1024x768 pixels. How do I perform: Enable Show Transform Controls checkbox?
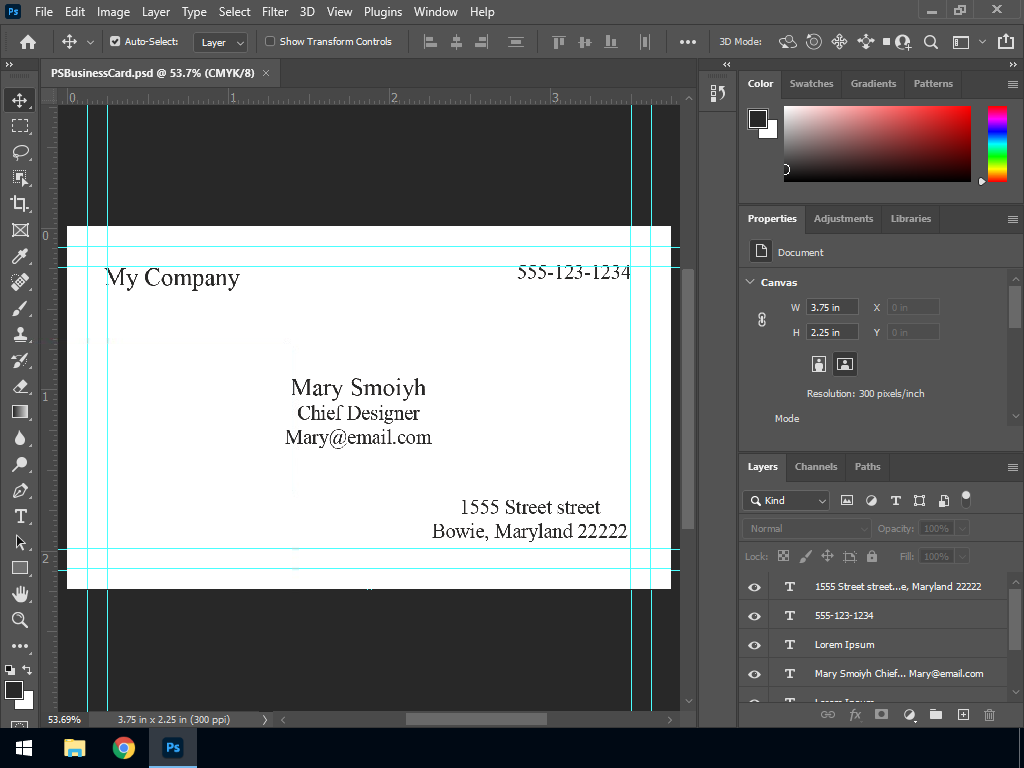[x=270, y=42]
